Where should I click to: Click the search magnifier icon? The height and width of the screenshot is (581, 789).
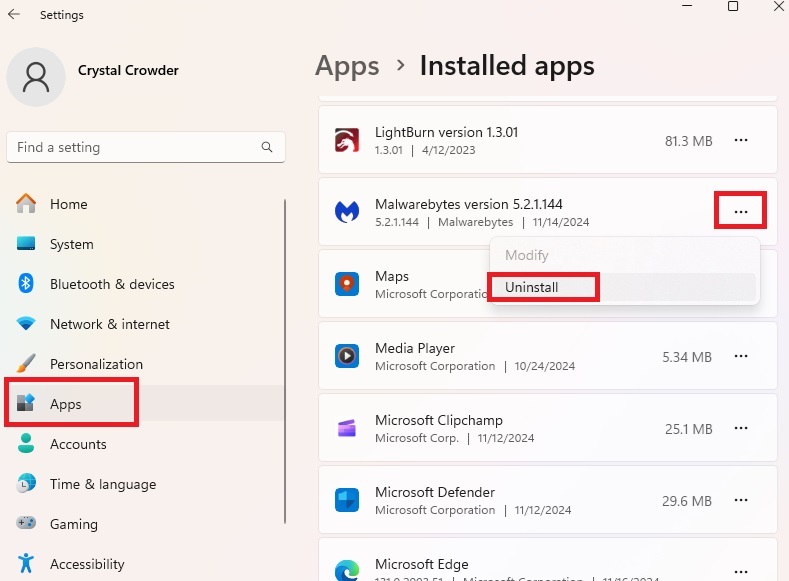tap(267, 147)
